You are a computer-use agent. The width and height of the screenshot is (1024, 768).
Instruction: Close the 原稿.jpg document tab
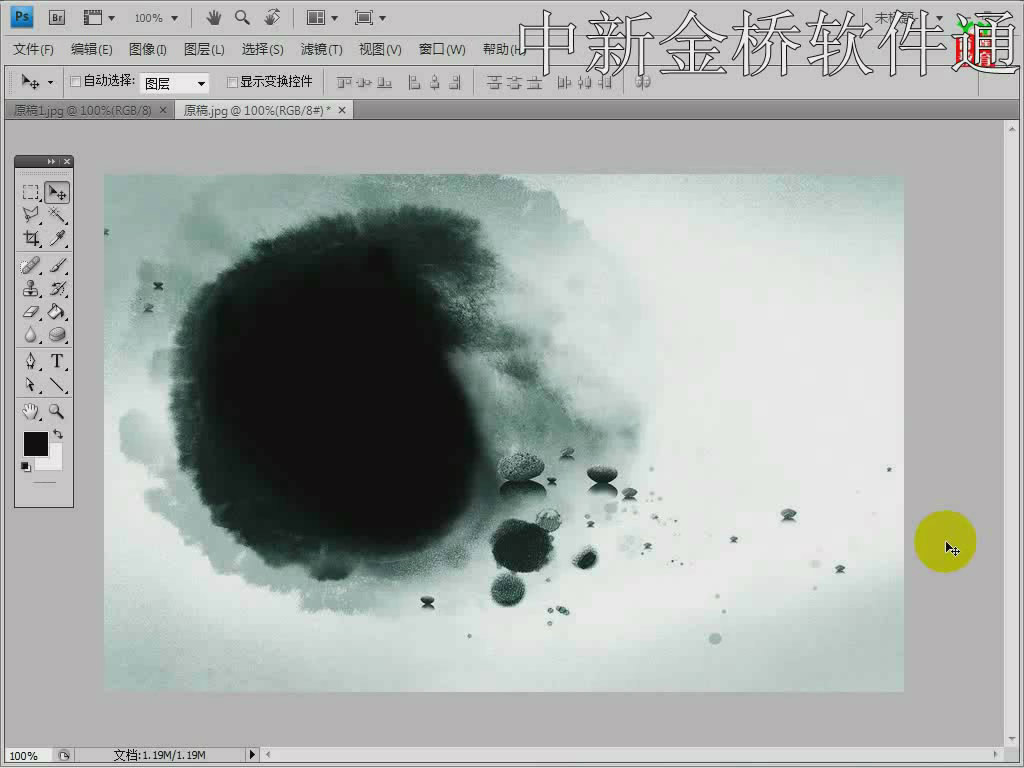tap(342, 110)
